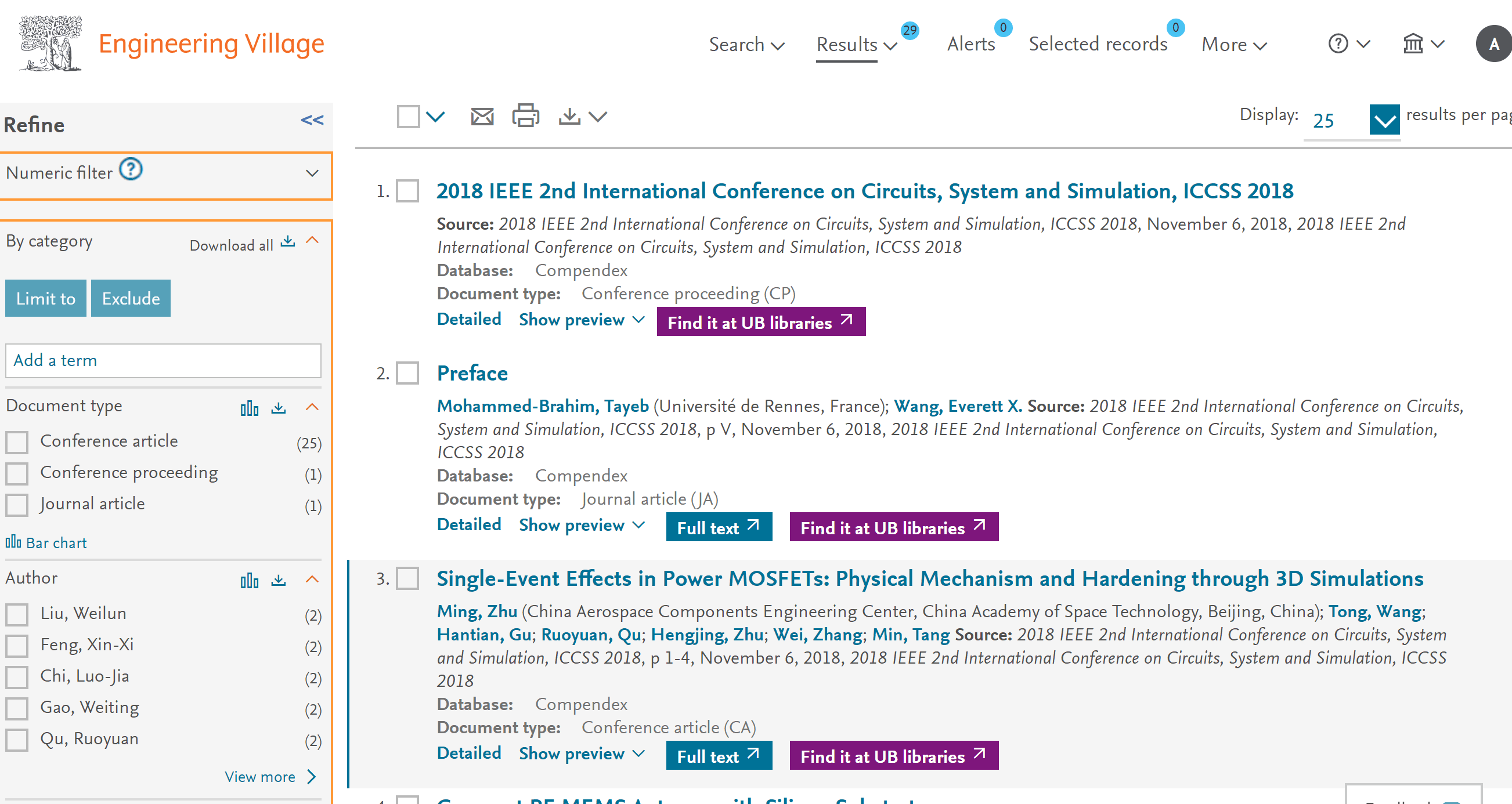Open results per page dropdown

(x=1384, y=121)
